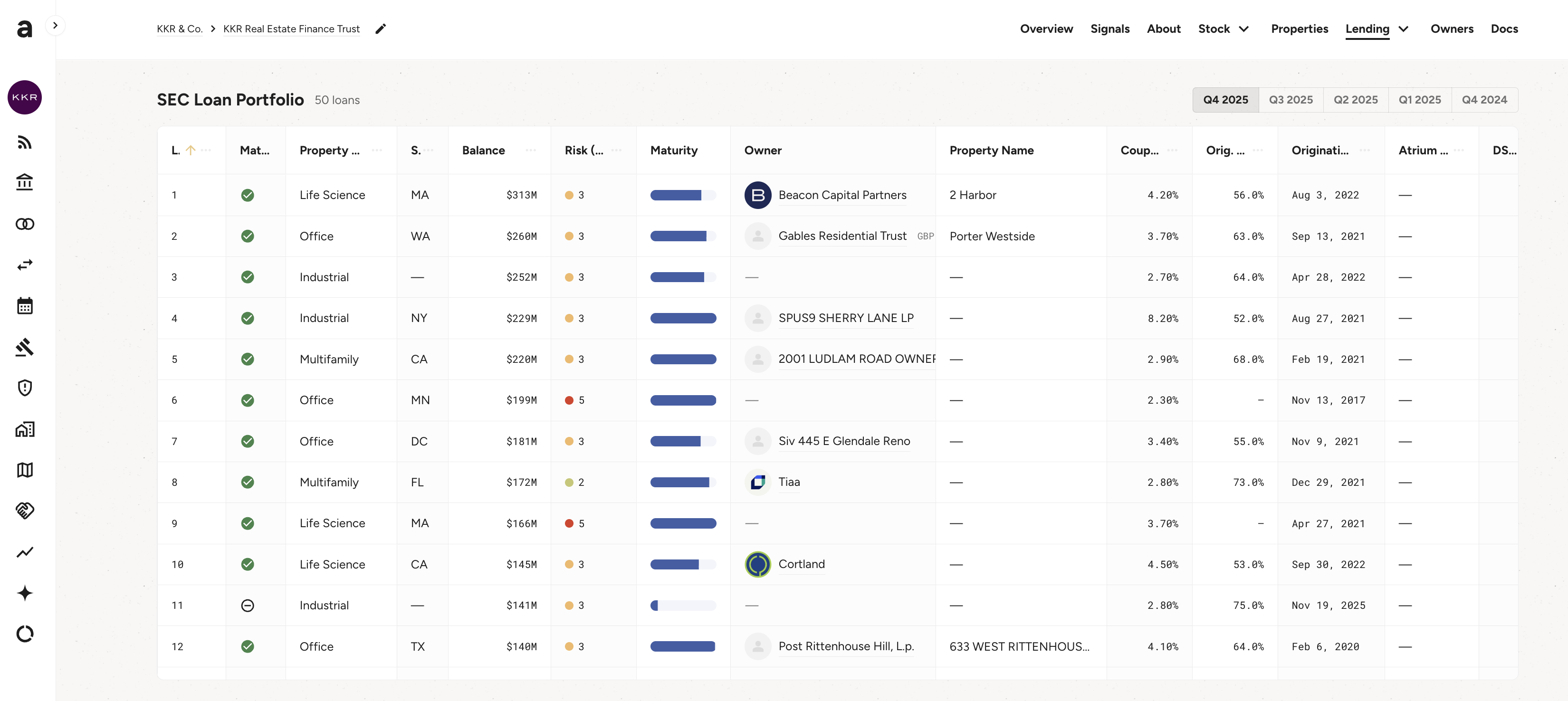Image resolution: width=1568 pixels, height=701 pixels.
Task: Select the Q1 2025 quarter
Action: [x=1419, y=100]
